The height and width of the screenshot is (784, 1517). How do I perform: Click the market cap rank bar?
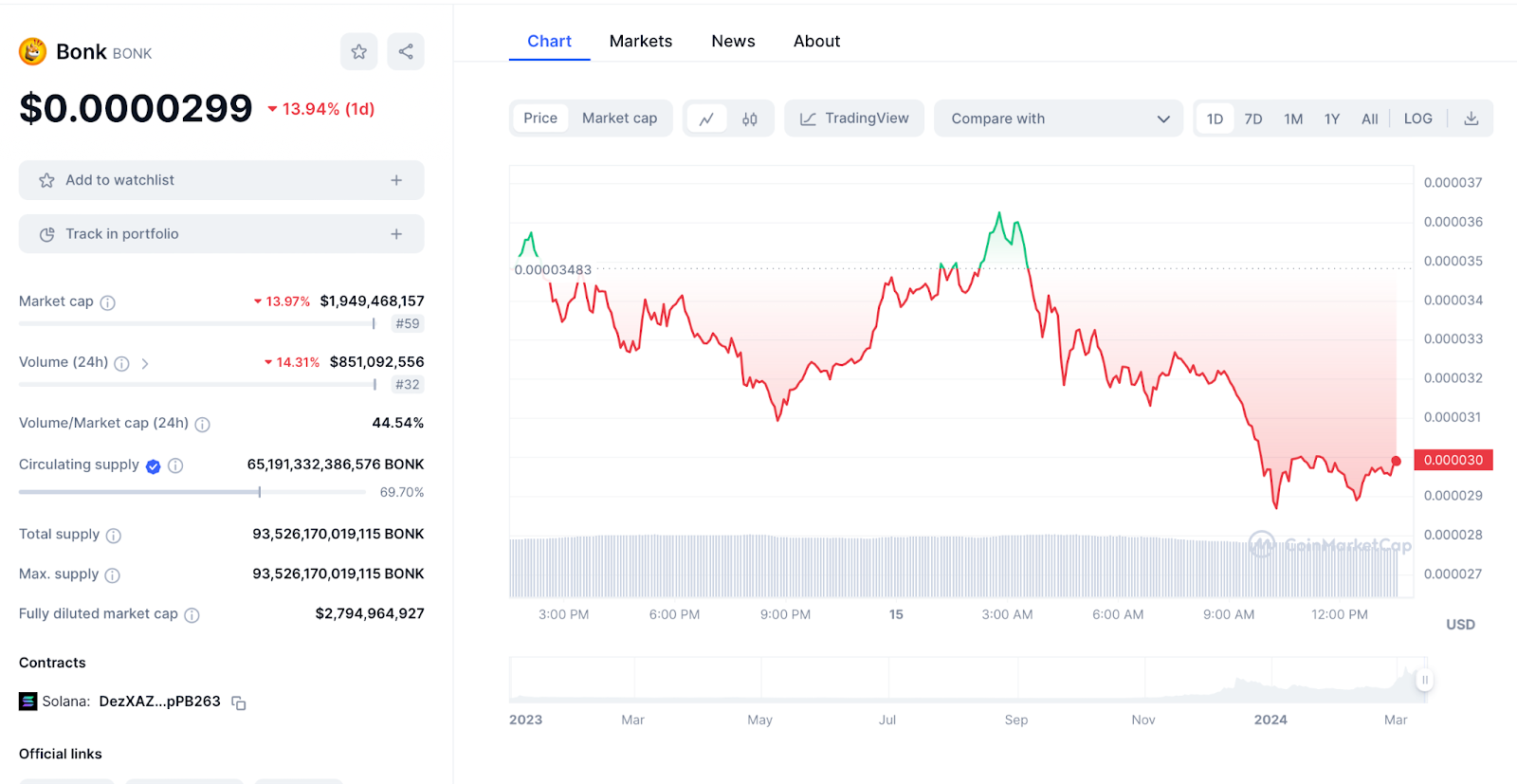click(x=197, y=323)
